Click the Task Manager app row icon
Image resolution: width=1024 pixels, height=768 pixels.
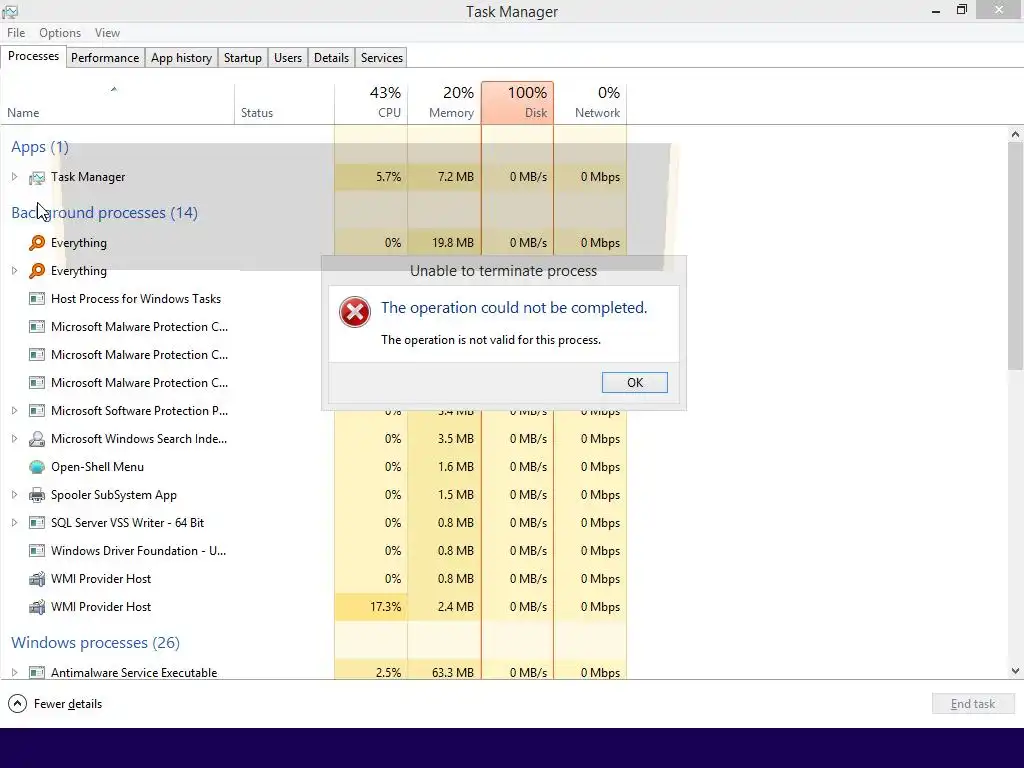(37, 177)
